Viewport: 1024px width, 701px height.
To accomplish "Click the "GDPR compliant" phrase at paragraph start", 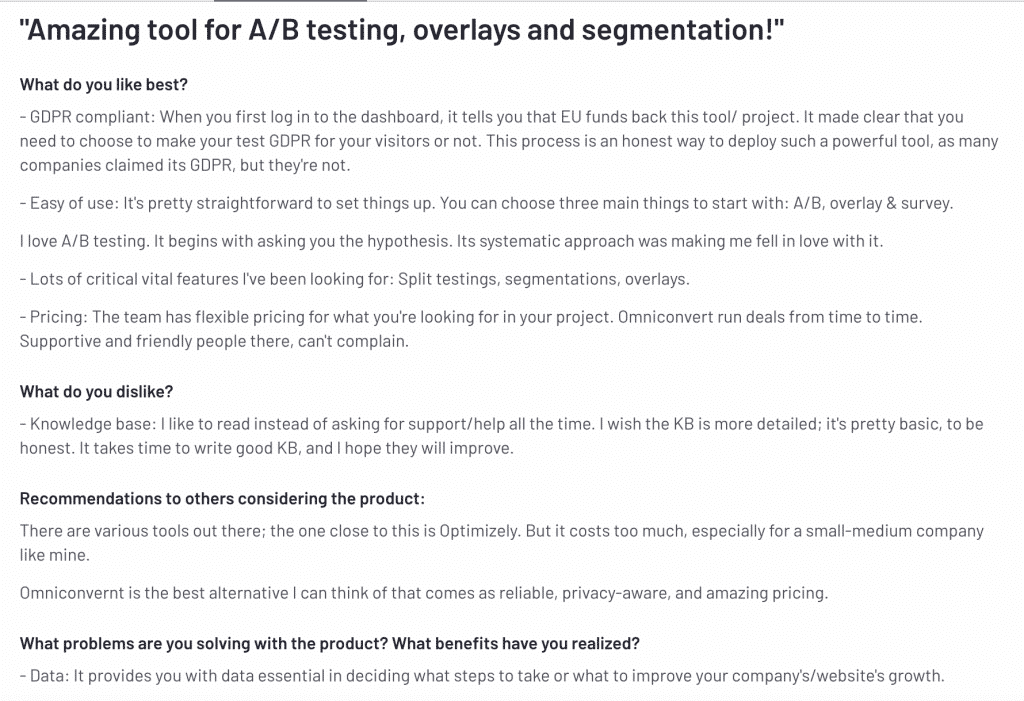I will click(x=91, y=117).
